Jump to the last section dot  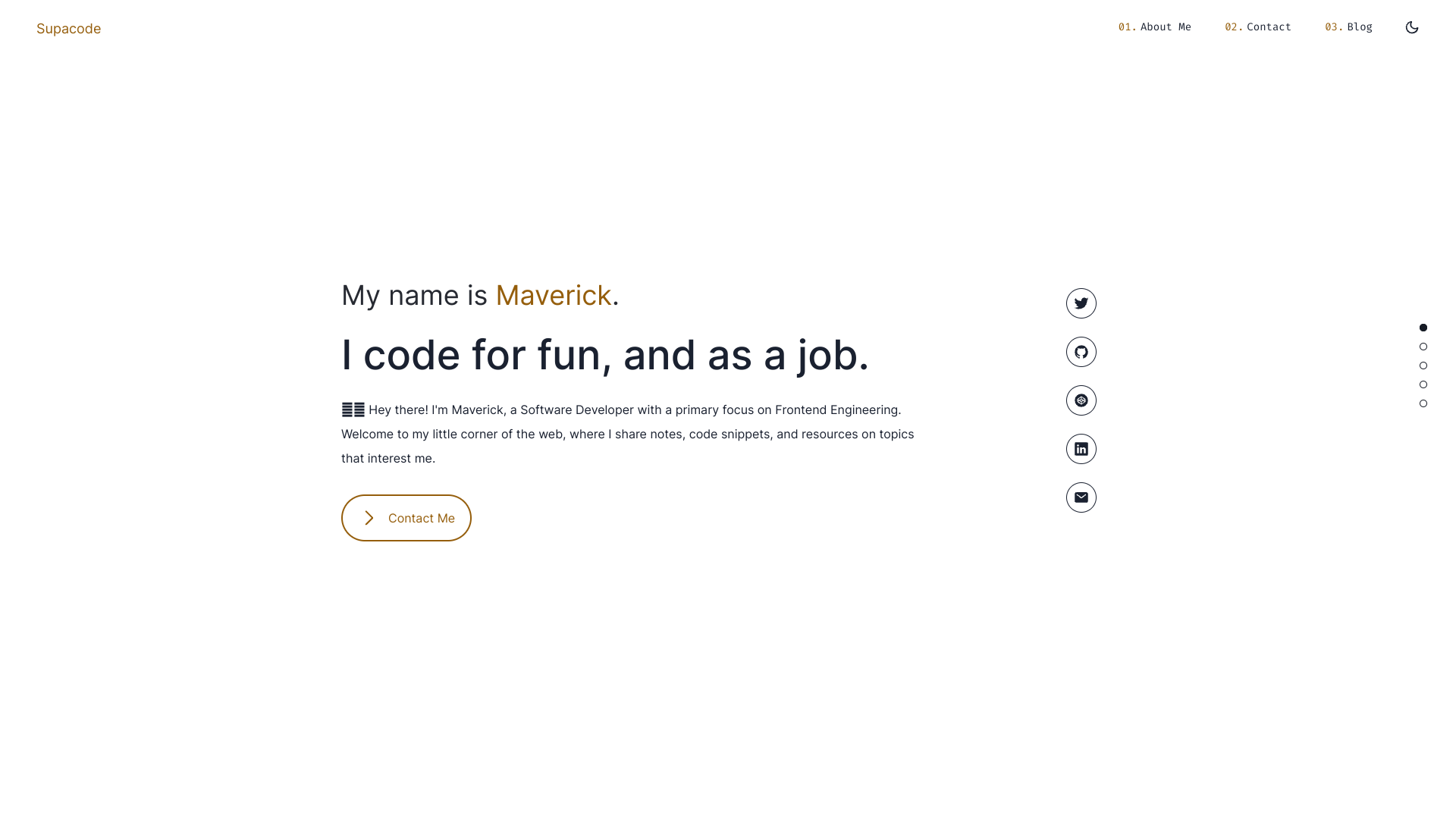(1423, 403)
